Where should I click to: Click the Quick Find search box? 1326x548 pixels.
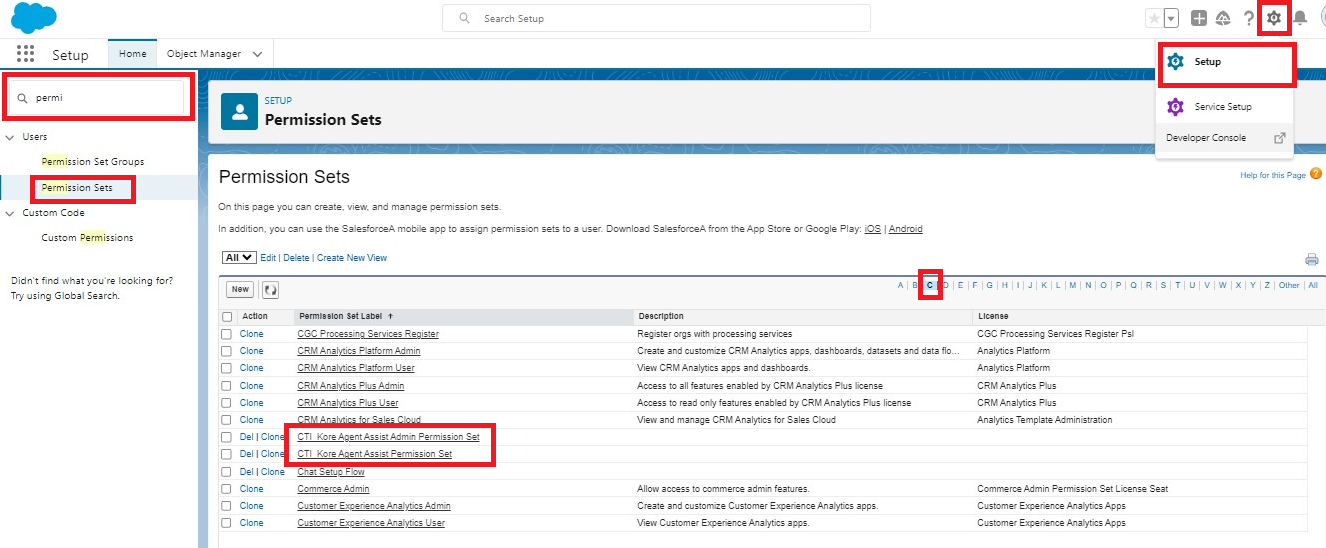(x=100, y=98)
